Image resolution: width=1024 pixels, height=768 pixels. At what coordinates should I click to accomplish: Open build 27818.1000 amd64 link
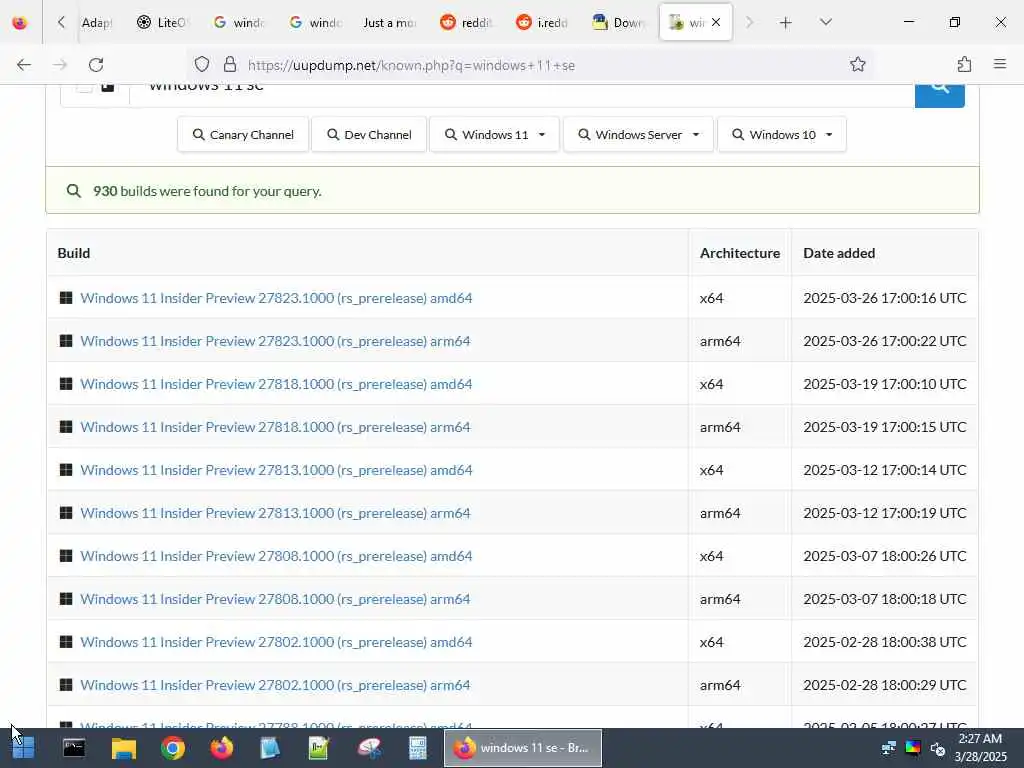pos(276,384)
